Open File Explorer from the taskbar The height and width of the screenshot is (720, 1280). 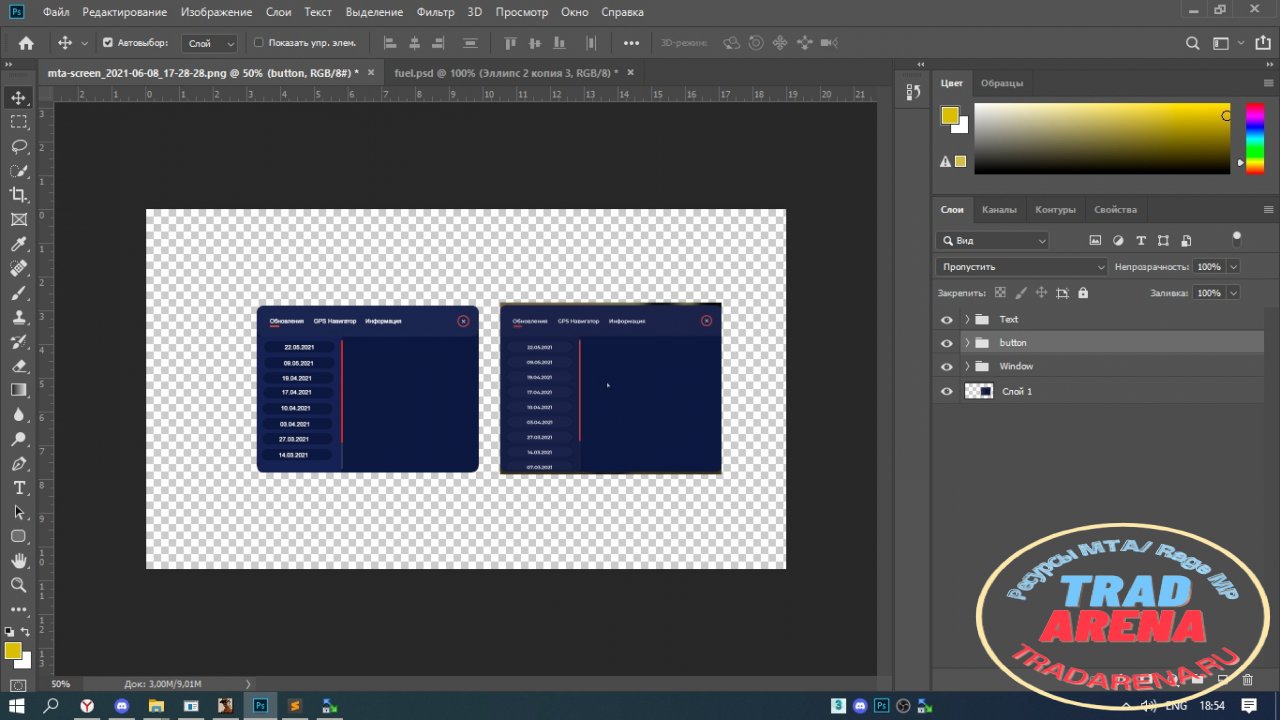click(x=156, y=705)
